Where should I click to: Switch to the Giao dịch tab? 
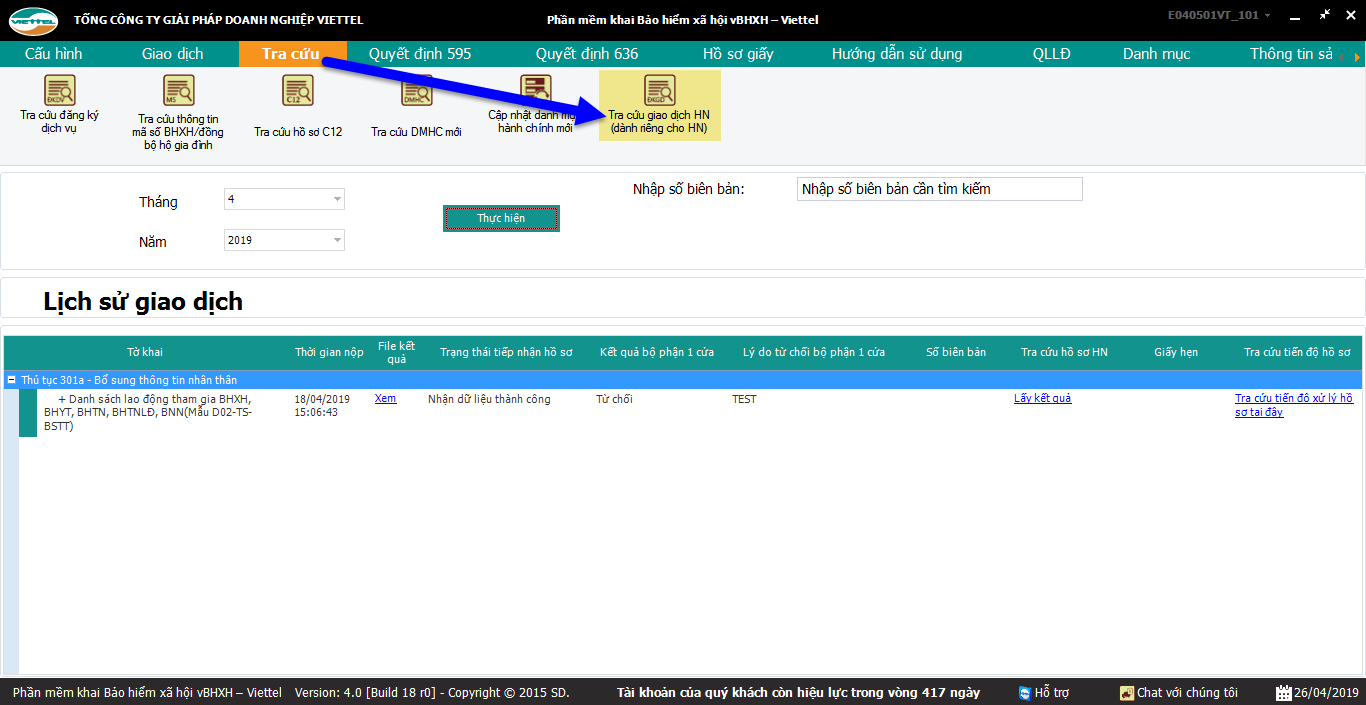(x=172, y=54)
